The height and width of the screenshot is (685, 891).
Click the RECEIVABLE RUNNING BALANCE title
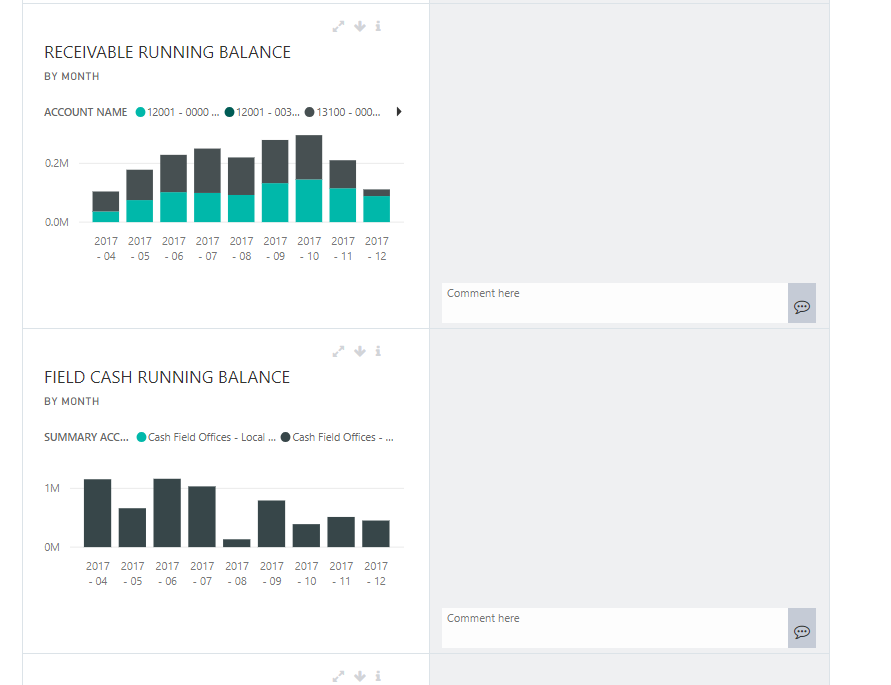pos(168,52)
